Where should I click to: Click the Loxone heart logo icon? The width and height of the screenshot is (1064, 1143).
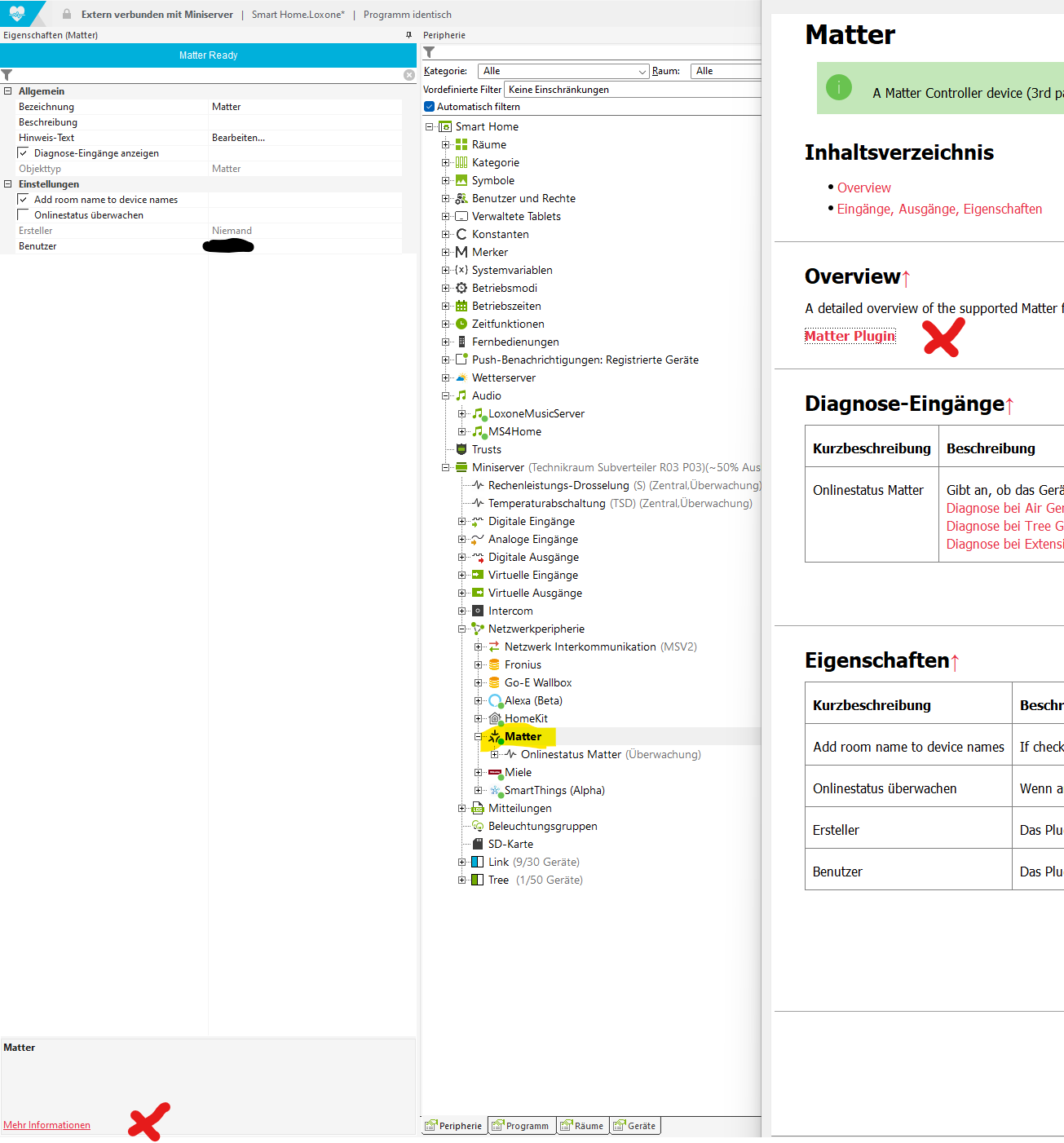click(x=17, y=13)
